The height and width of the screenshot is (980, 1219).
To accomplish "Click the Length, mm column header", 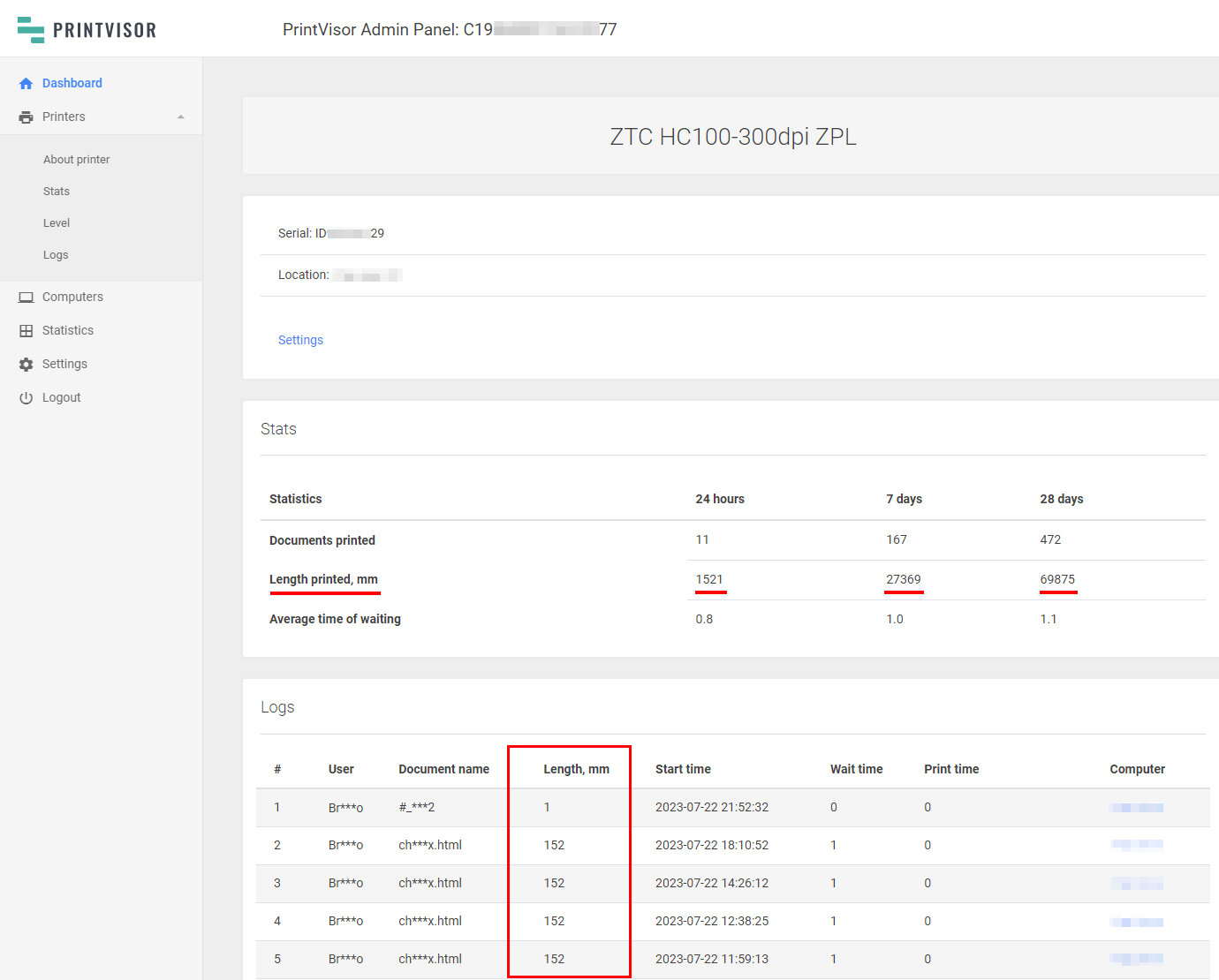I will (576, 769).
